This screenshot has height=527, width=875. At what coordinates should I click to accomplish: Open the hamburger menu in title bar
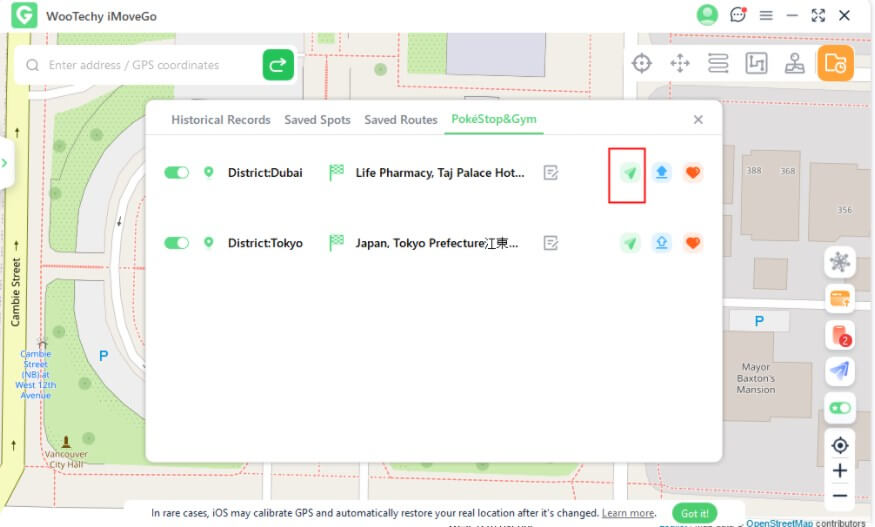[x=766, y=16]
